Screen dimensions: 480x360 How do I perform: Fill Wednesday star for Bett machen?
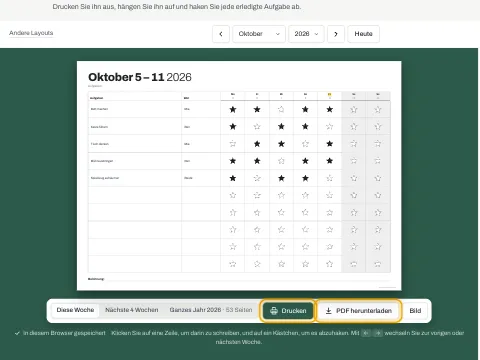(281, 109)
